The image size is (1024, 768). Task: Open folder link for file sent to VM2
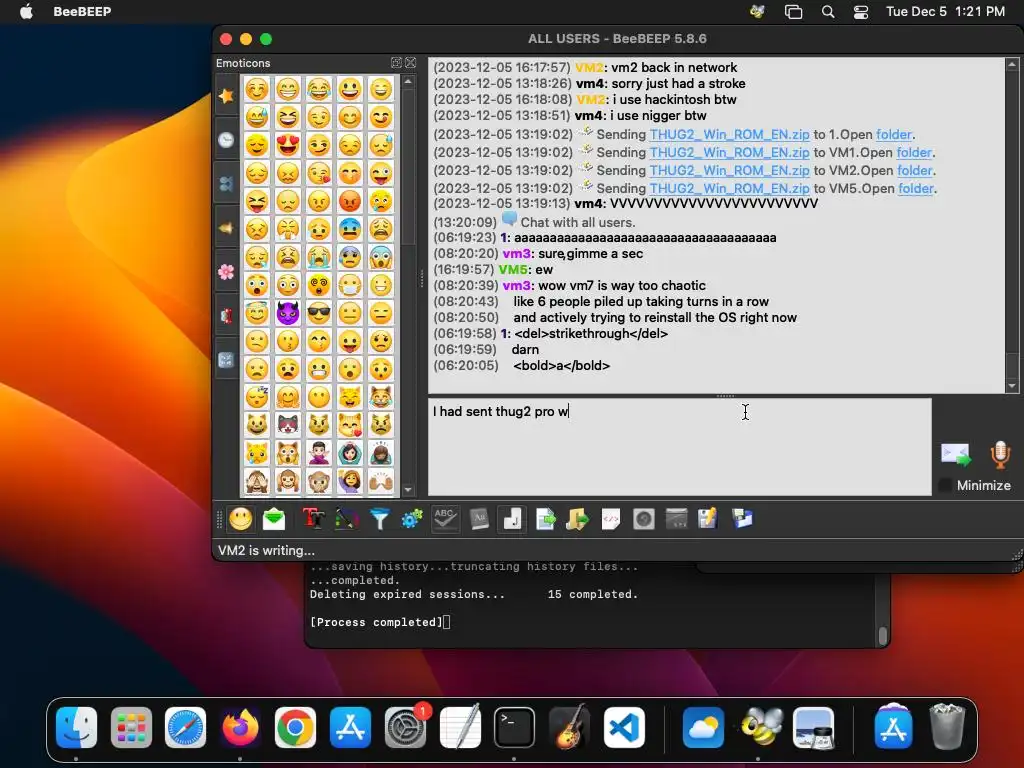pos(915,170)
